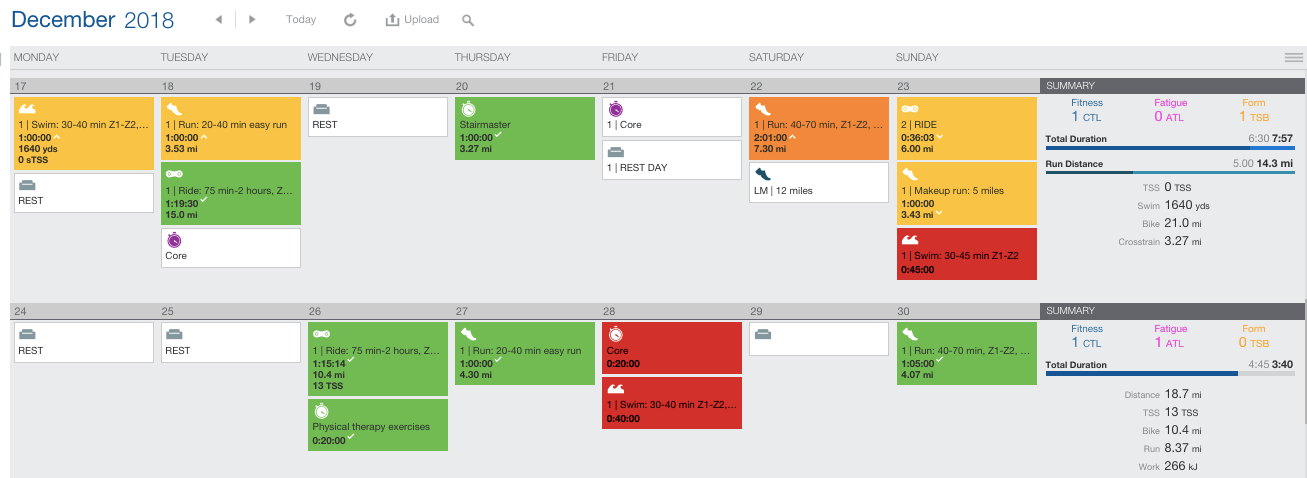This screenshot has width=1307, height=478.
Task: Click stopwatch icon on Stairmaster workout
Action: tap(467, 108)
